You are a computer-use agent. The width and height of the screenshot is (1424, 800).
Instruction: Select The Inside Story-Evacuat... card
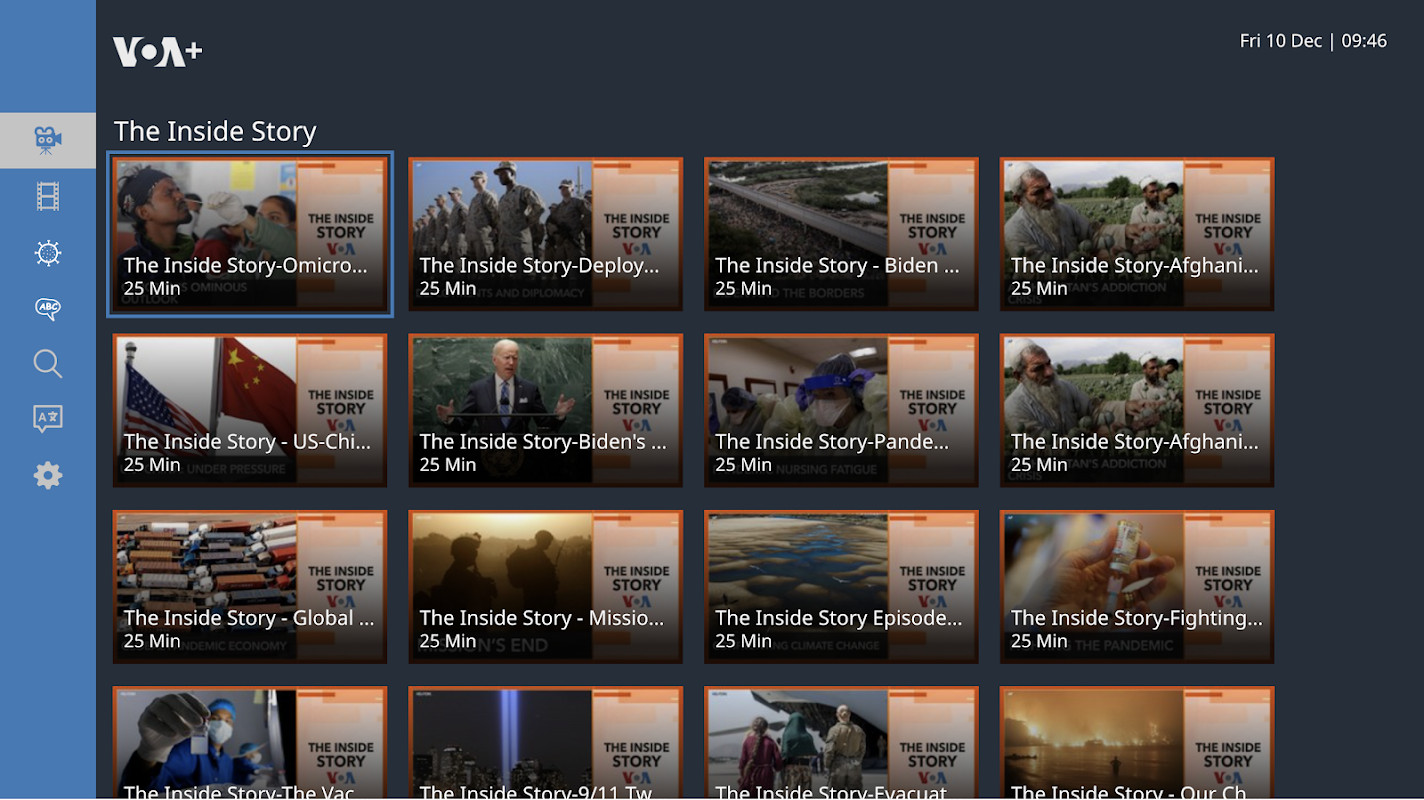point(842,743)
